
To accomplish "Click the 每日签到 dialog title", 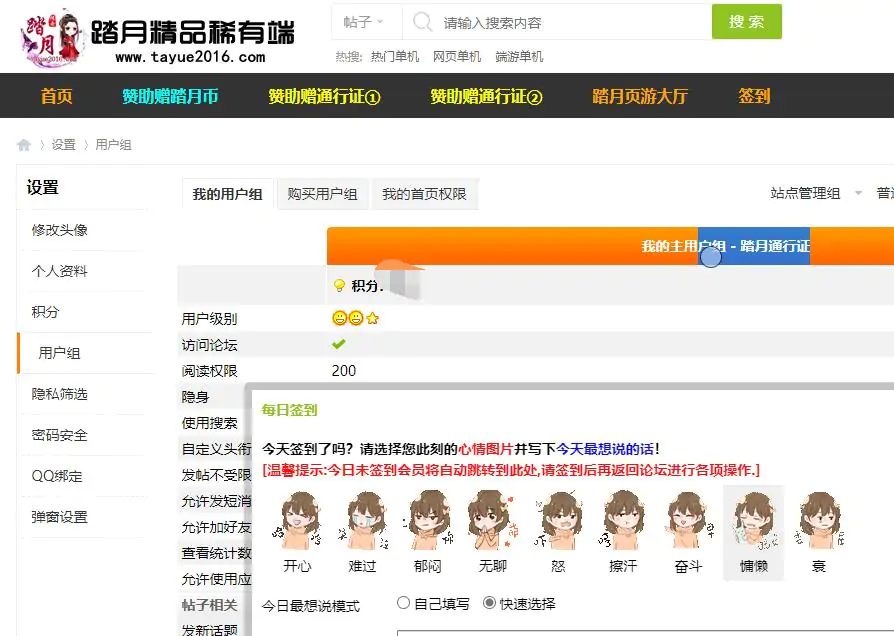I will coord(289,410).
